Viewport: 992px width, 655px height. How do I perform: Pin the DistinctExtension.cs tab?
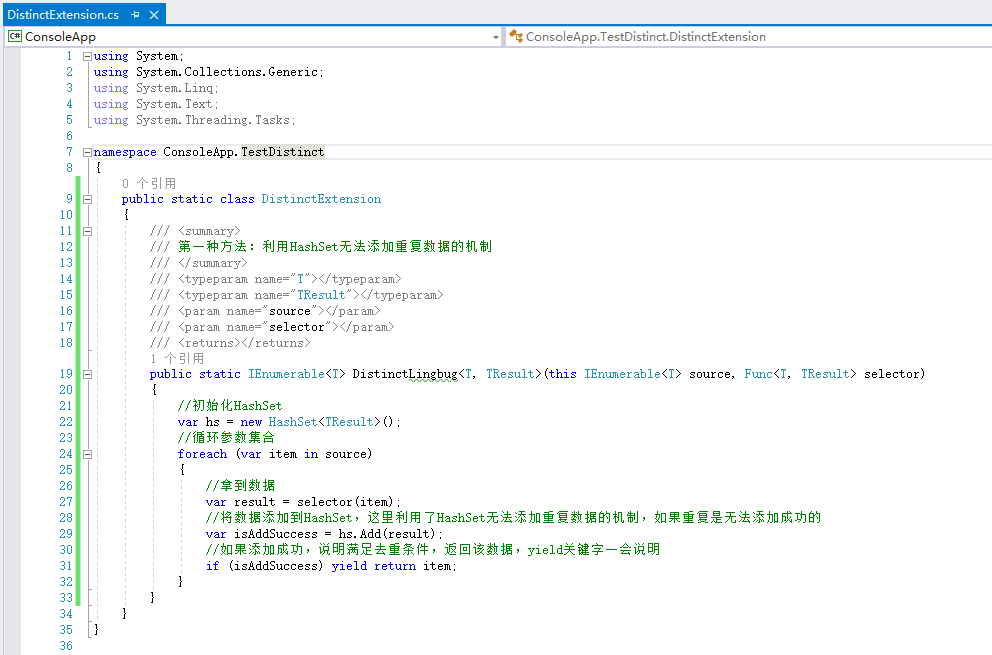pyautogui.click(x=135, y=15)
